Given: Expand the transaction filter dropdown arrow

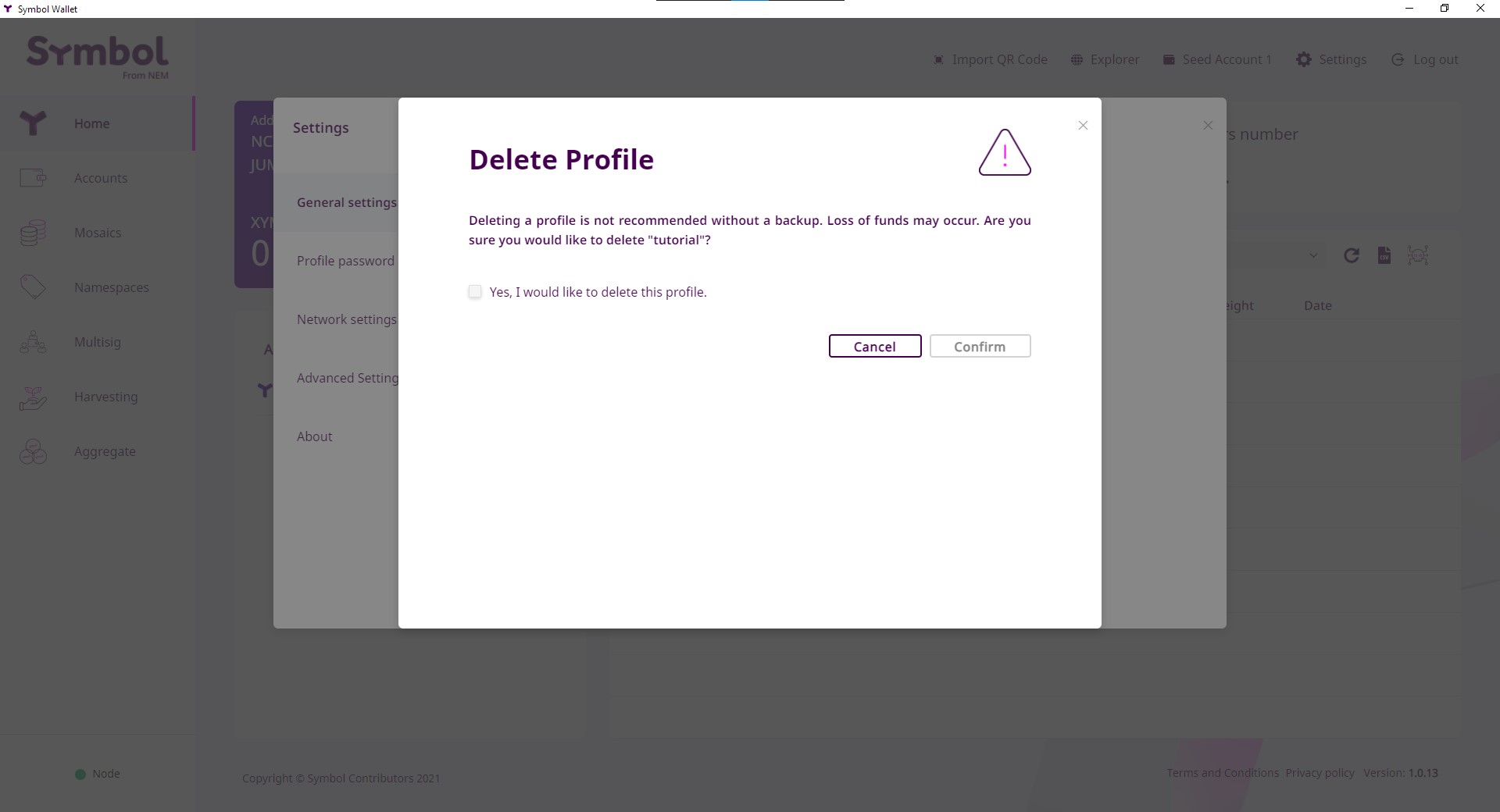Looking at the screenshot, I should (1313, 255).
